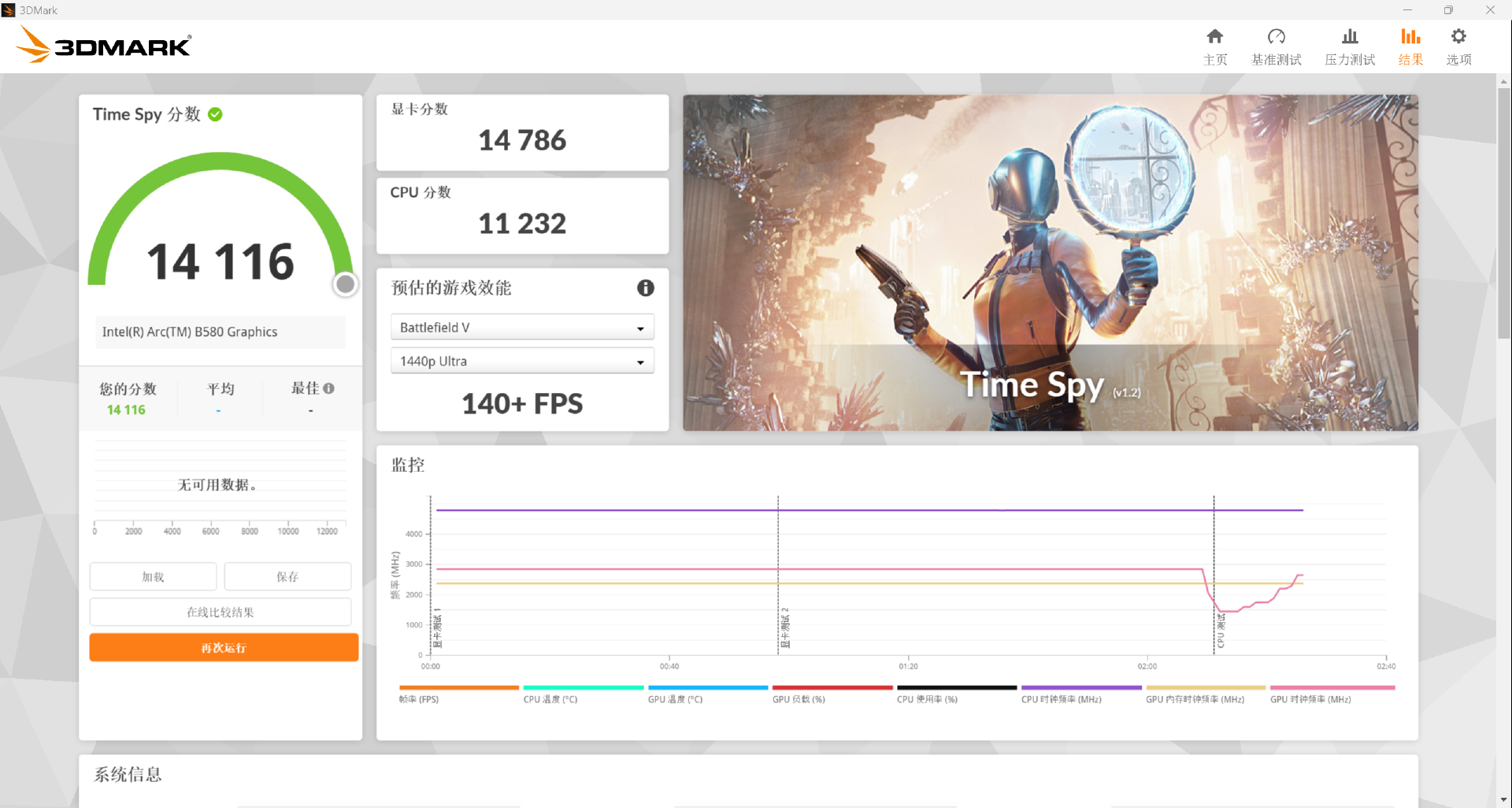Click the grey knob on score gauge
The width and height of the screenshot is (1512, 808).
coord(345,284)
